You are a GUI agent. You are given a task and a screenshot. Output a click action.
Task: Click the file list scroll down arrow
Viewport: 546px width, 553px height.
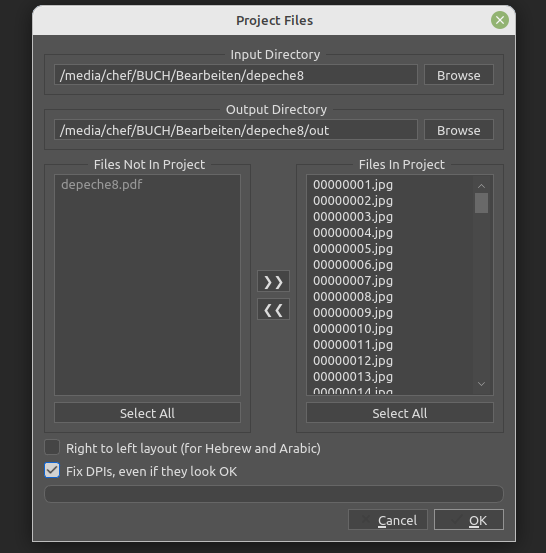(481, 384)
